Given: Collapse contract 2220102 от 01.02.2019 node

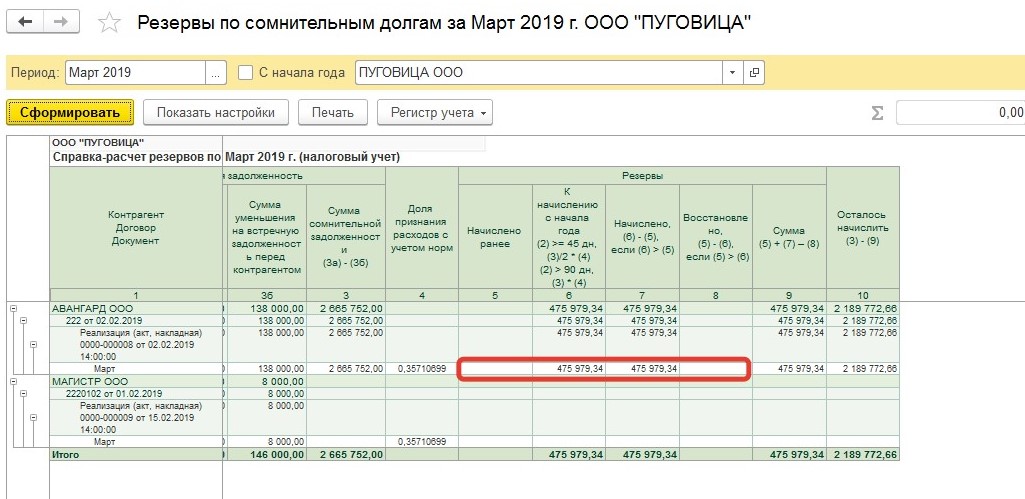Looking at the screenshot, I should click(22, 394).
